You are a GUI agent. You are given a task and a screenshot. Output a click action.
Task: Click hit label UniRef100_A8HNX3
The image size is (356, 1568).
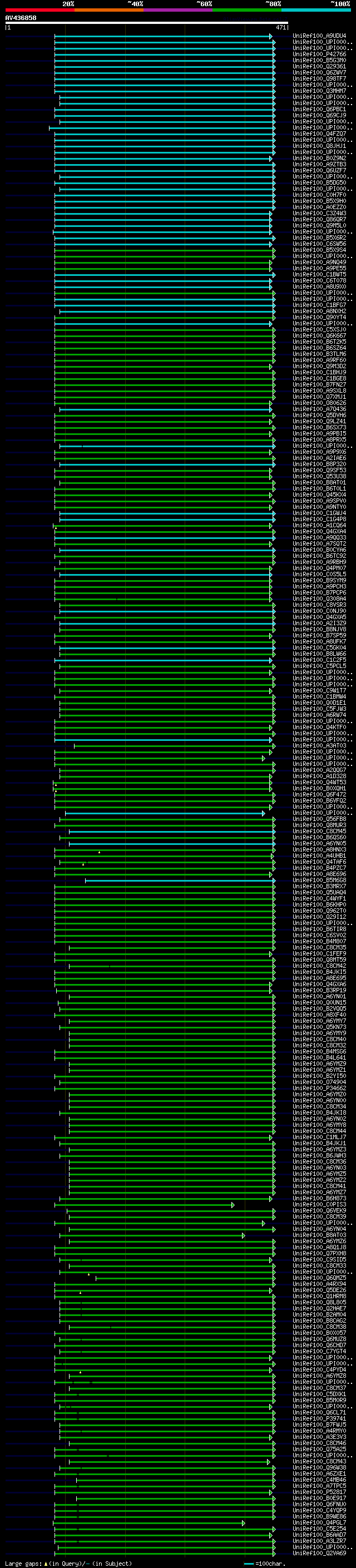pos(319,850)
